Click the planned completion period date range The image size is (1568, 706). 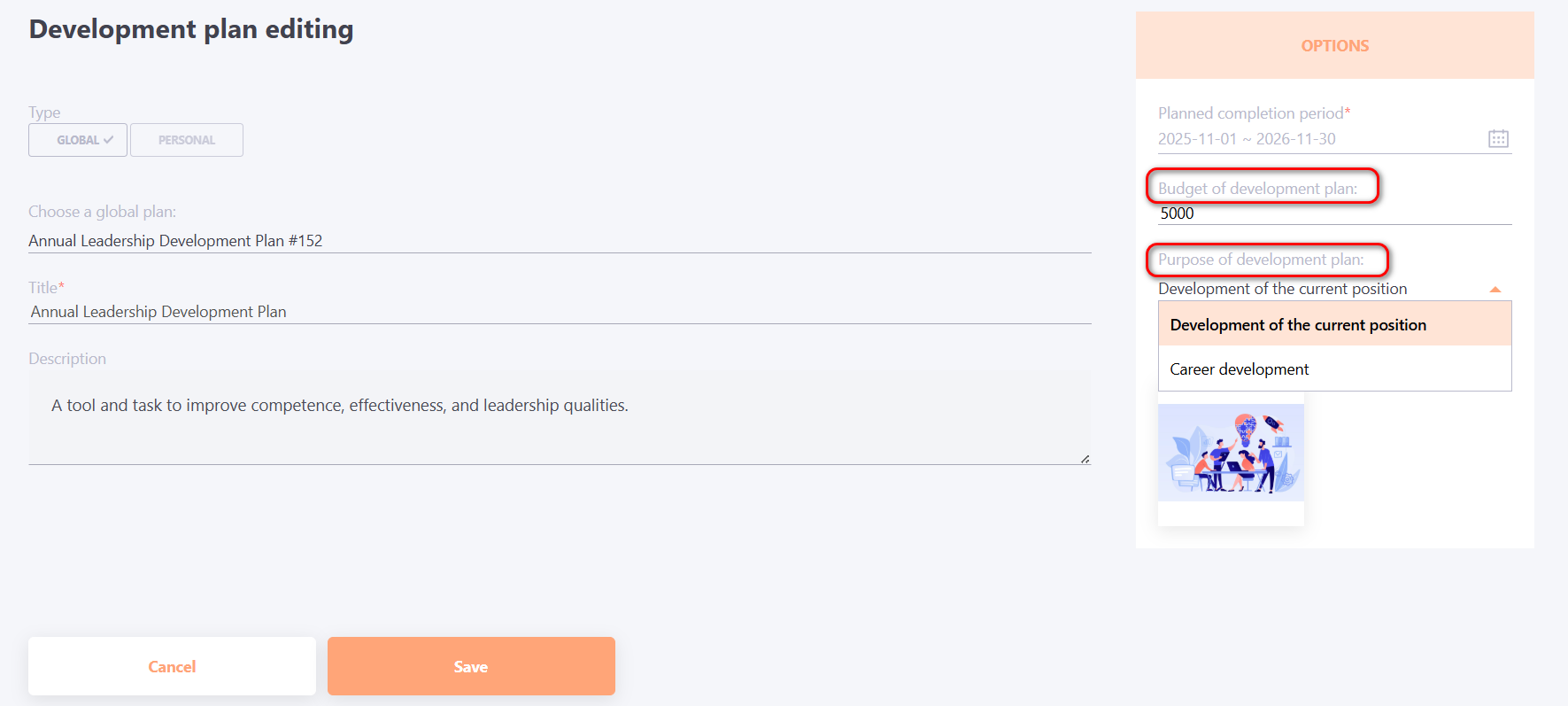click(x=1247, y=139)
